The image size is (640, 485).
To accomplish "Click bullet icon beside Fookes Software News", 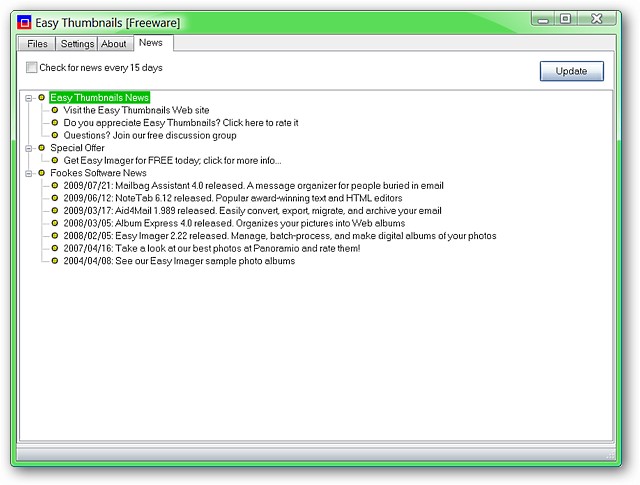I will pos(42,173).
